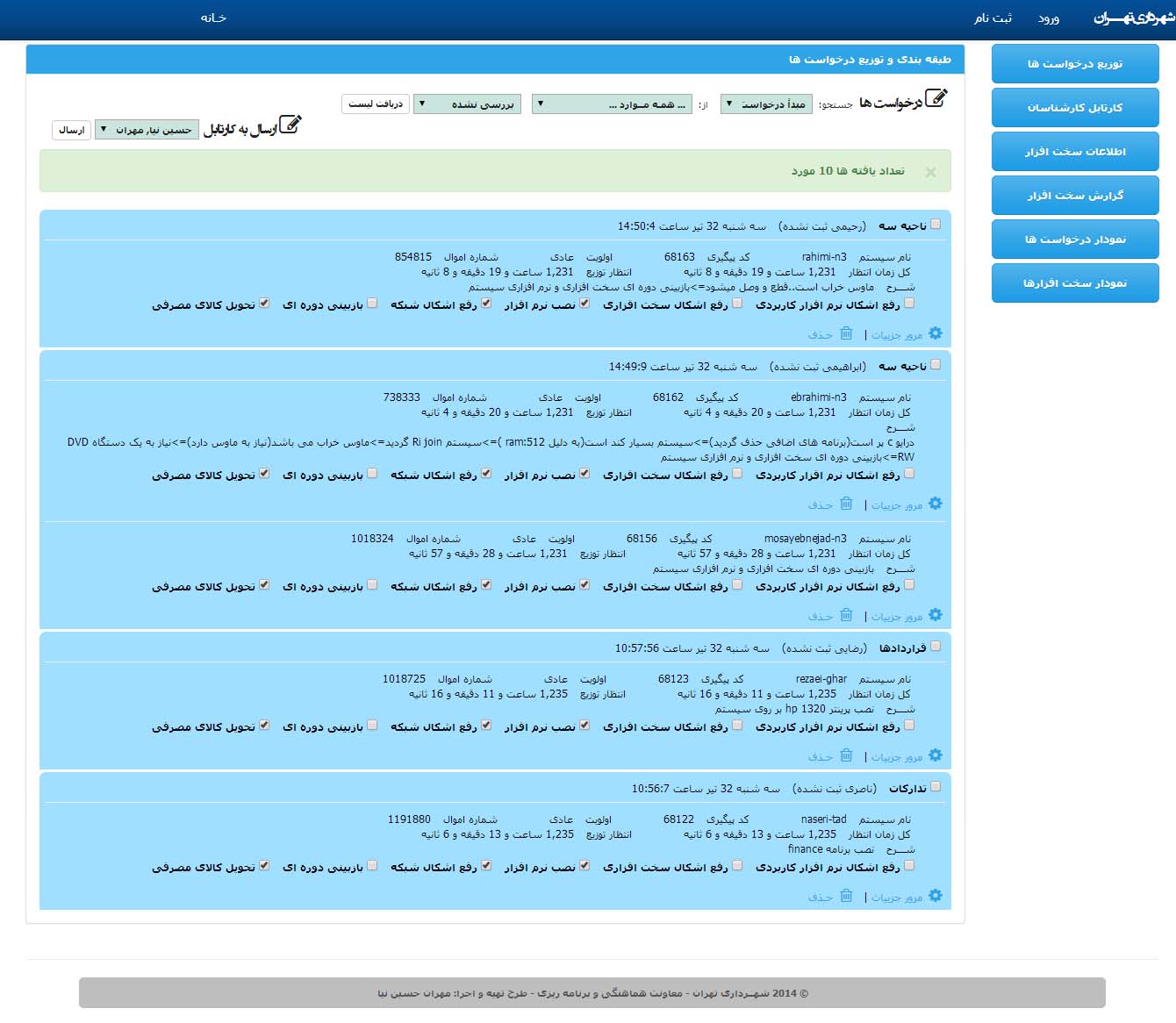Open the مبدأ درخواست search dropdown
Screen dimensions: 1176x1023
(765, 104)
